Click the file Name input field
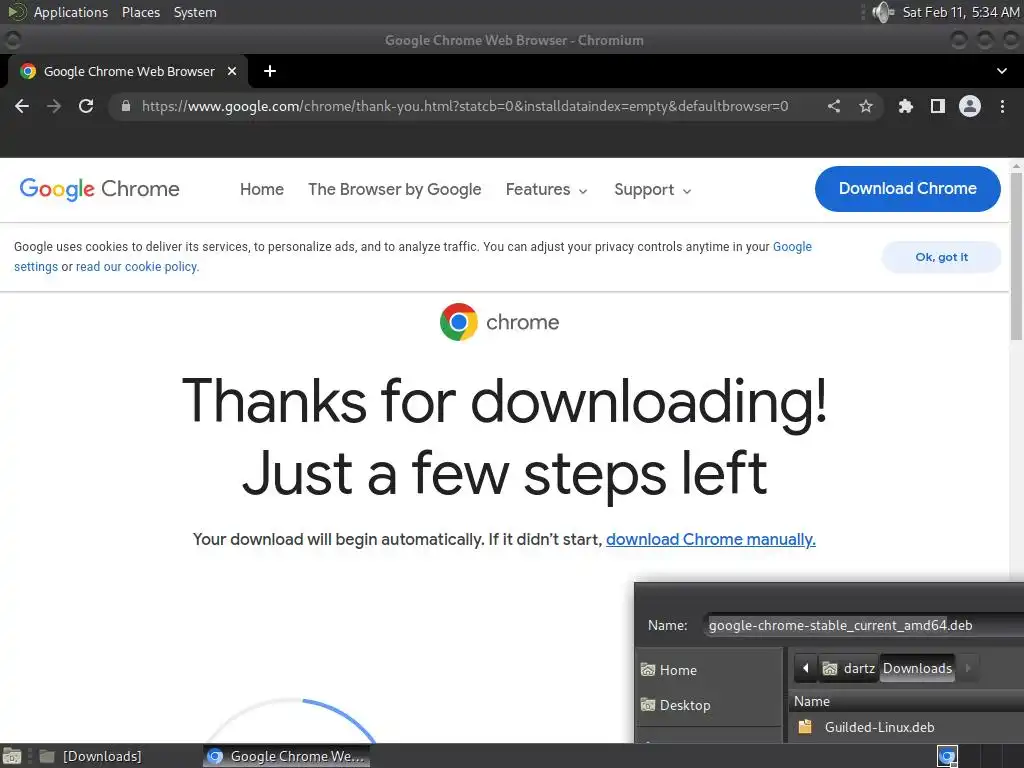Viewport: 1024px width, 768px height. [865, 625]
